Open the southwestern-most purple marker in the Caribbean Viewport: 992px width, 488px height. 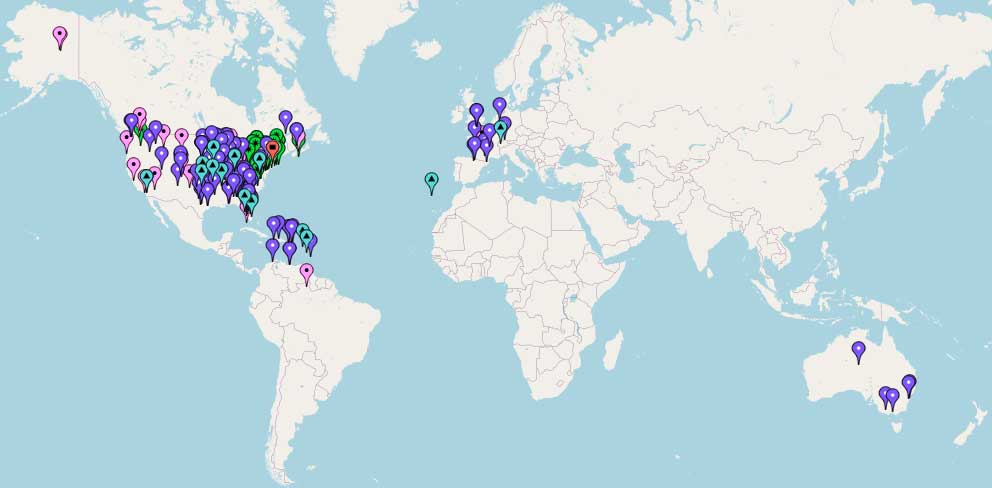272,246
